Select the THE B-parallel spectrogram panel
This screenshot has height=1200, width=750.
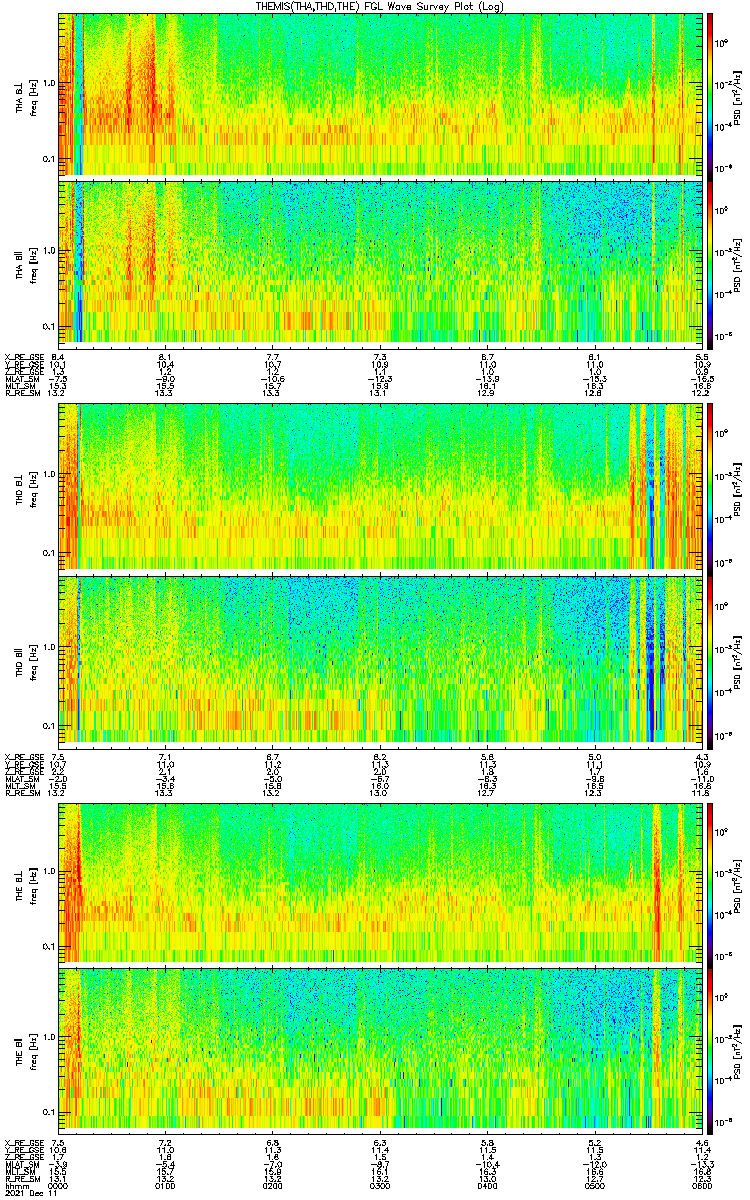(380, 1050)
